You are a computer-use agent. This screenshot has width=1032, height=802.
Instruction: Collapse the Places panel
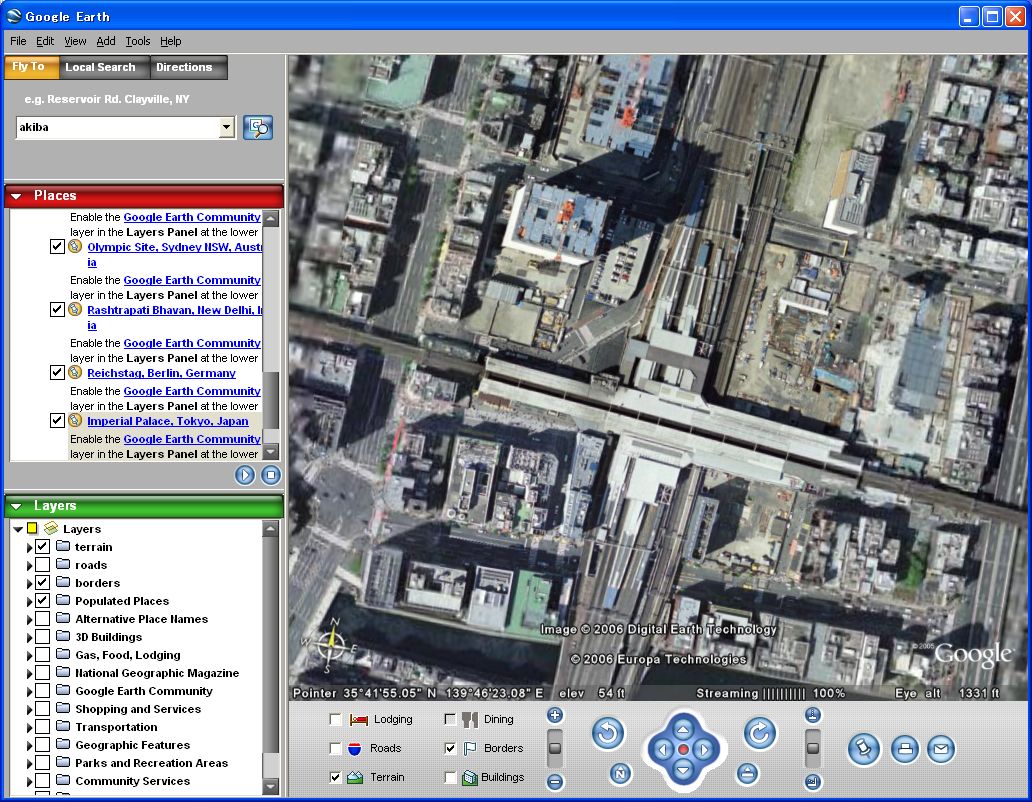[x=17, y=196]
